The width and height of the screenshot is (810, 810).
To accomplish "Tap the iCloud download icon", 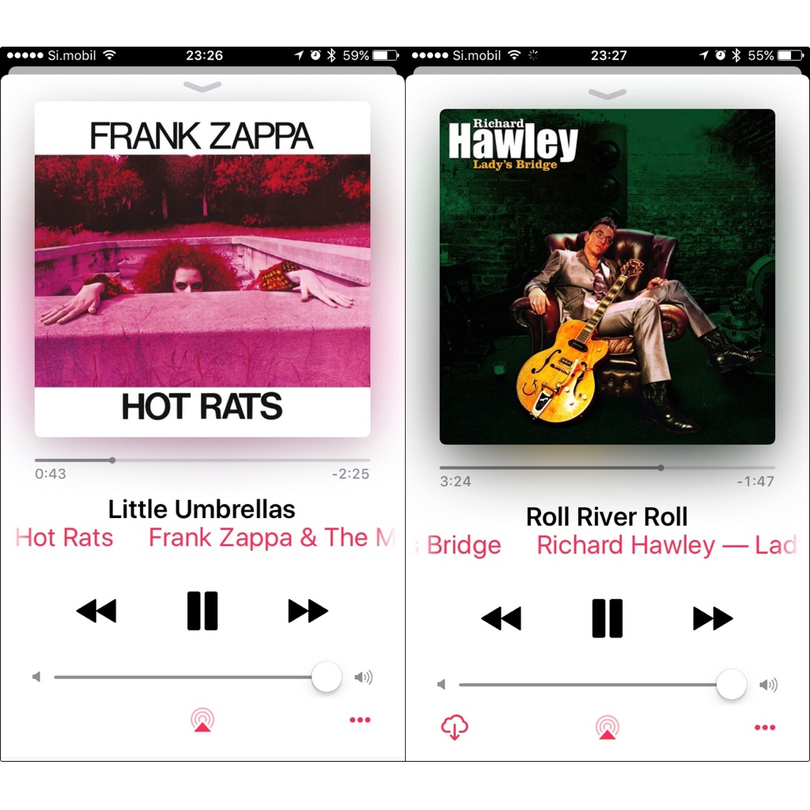I will (x=455, y=727).
